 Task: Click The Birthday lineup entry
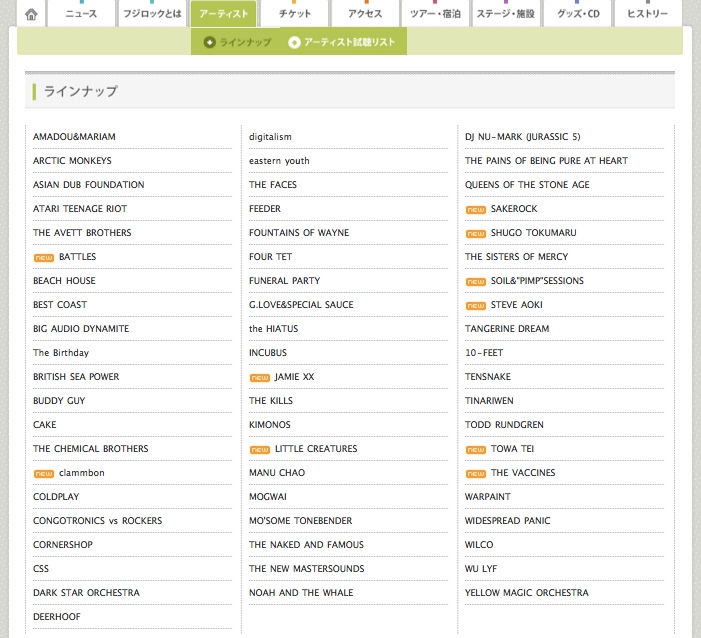[x=61, y=353]
